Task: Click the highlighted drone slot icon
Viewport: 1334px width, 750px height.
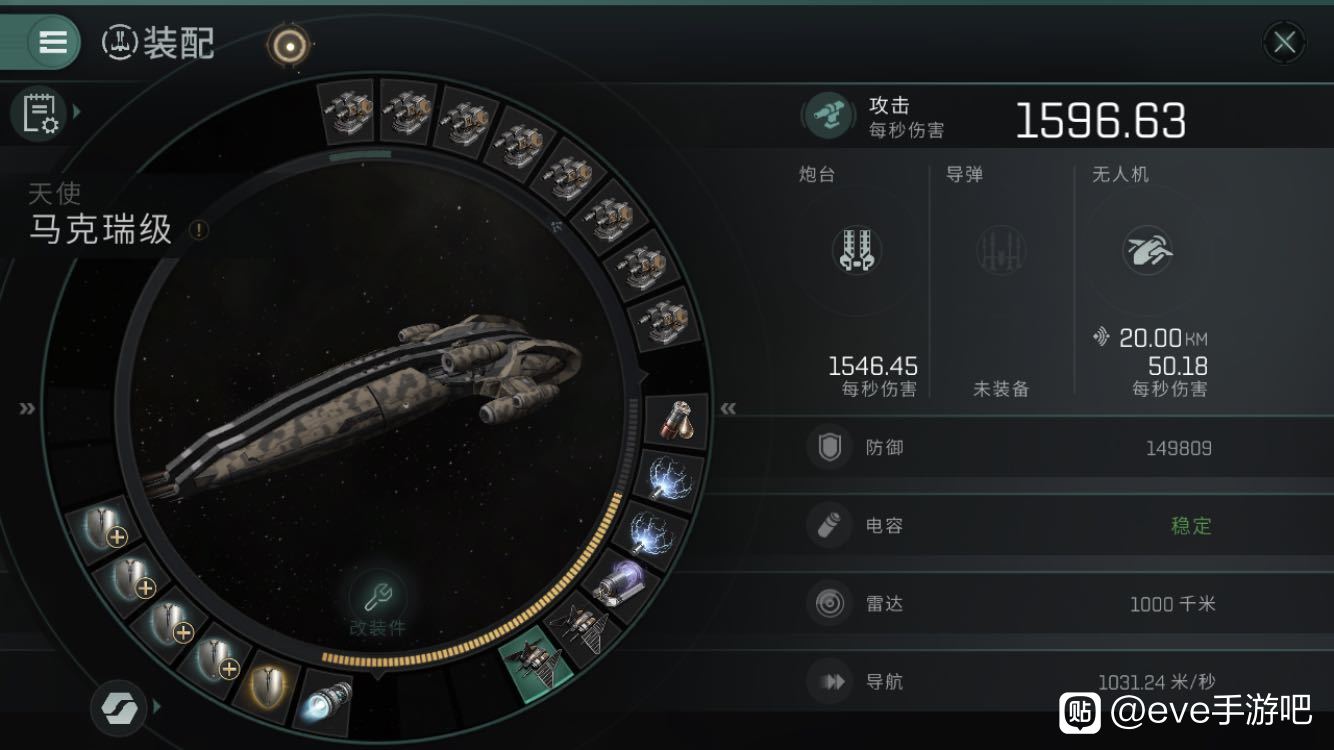Action: pos(536,661)
